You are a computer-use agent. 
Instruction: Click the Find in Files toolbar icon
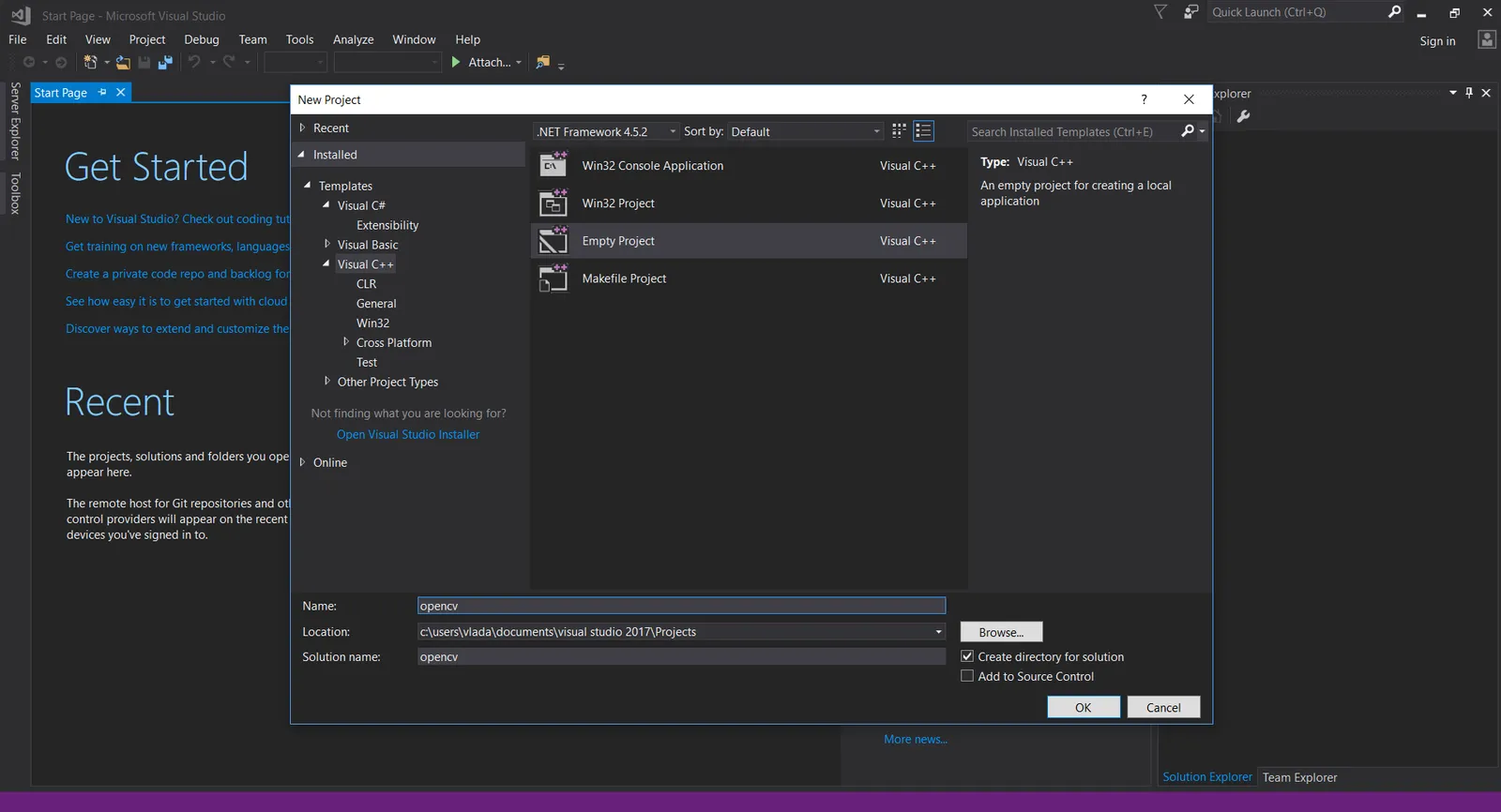click(542, 62)
